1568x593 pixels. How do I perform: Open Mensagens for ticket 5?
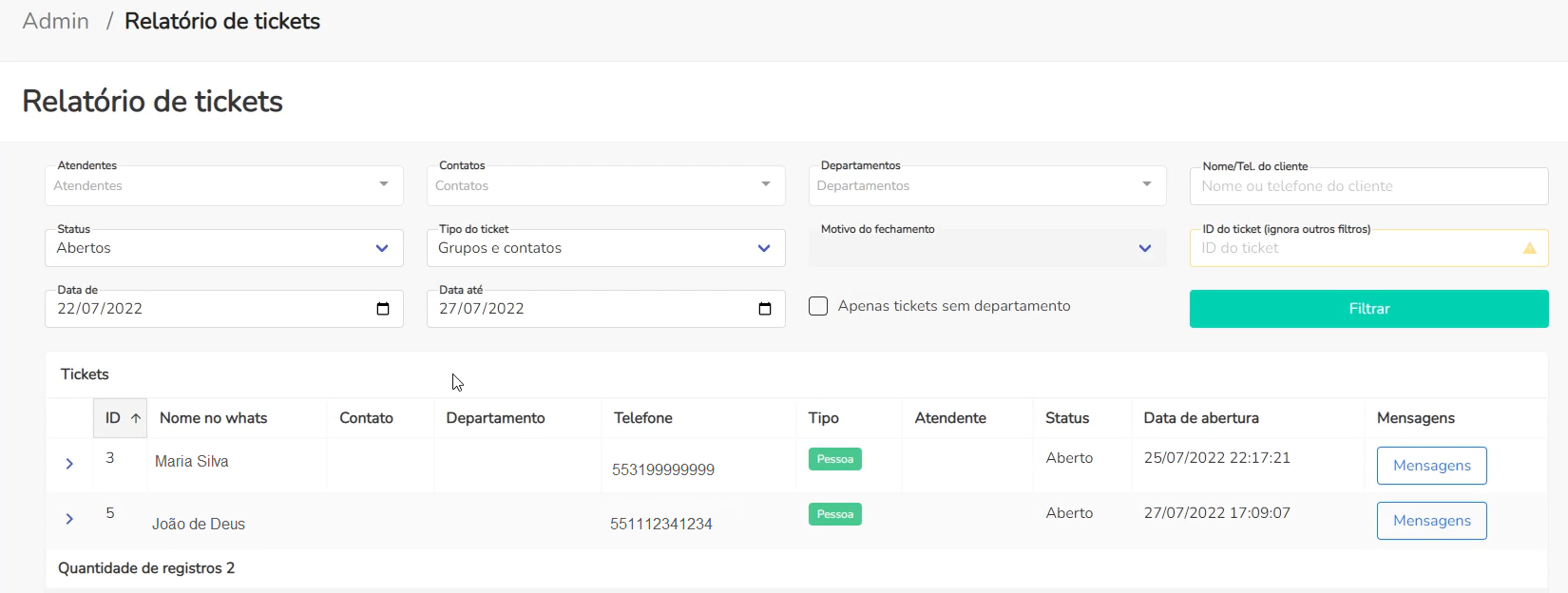1431,521
